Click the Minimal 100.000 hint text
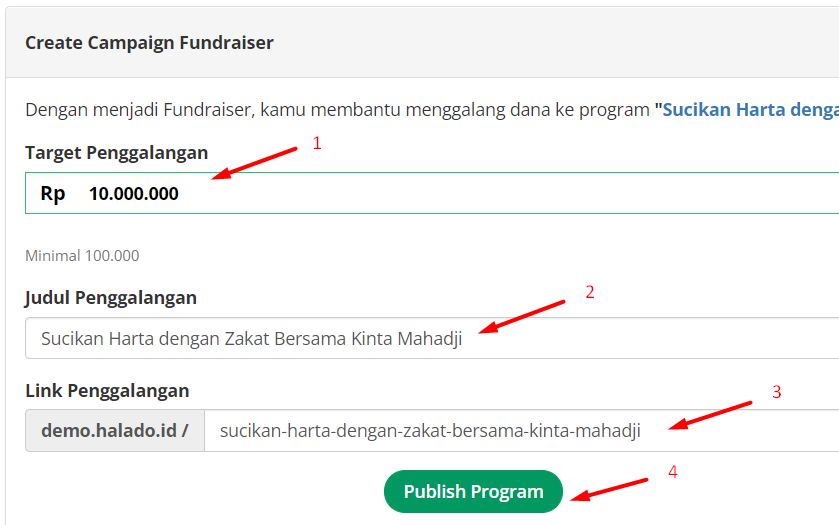This screenshot has height=525, width=839. point(82,256)
